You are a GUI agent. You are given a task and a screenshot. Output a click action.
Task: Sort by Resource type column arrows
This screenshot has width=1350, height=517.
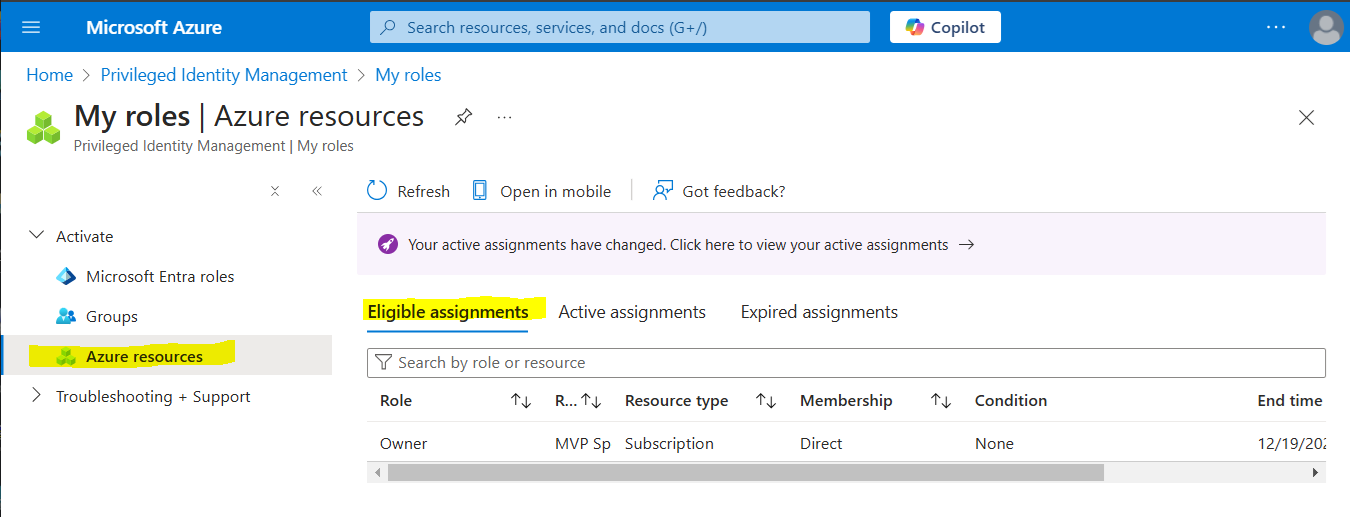(x=766, y=401)
